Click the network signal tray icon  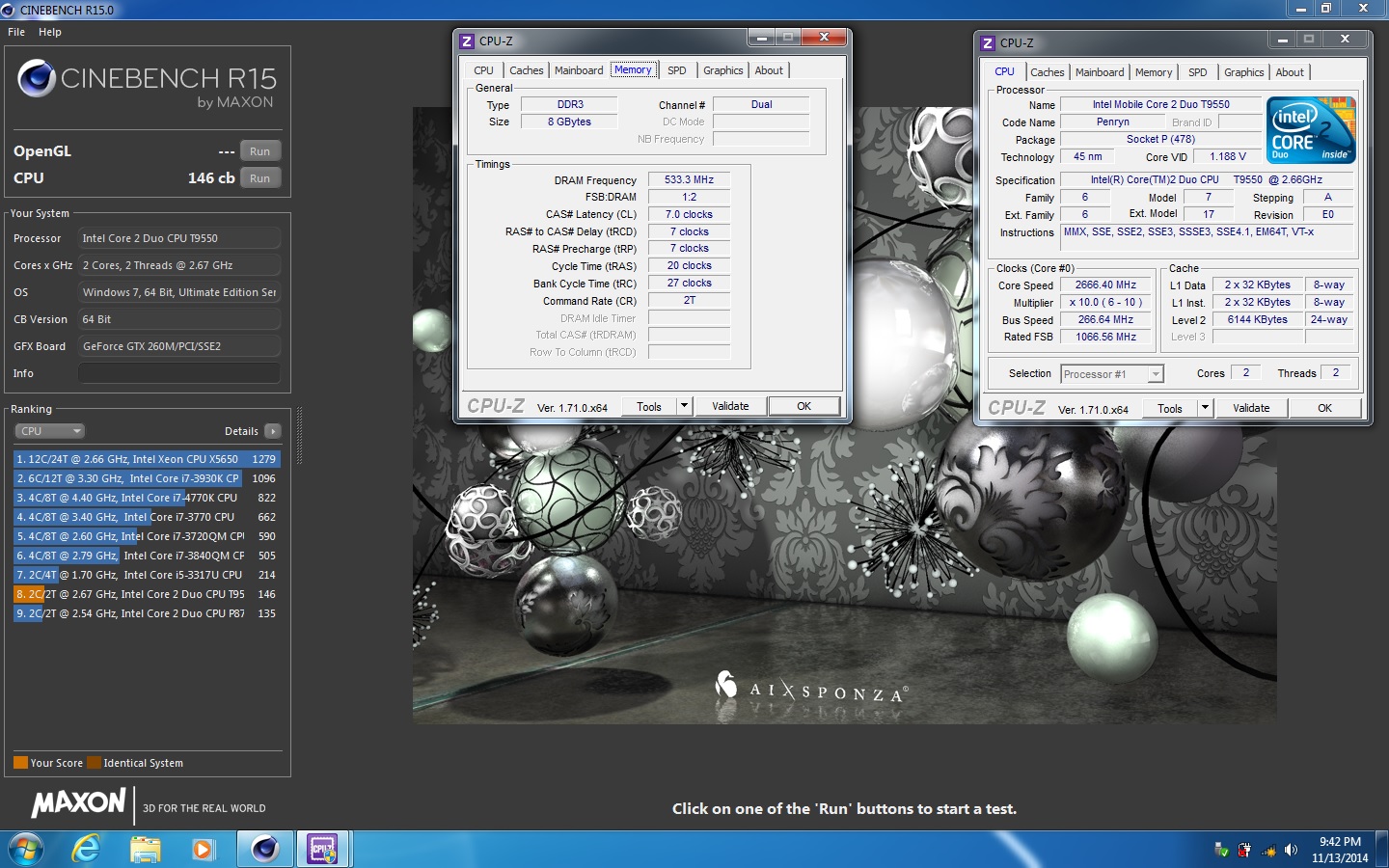(1267, 850)
